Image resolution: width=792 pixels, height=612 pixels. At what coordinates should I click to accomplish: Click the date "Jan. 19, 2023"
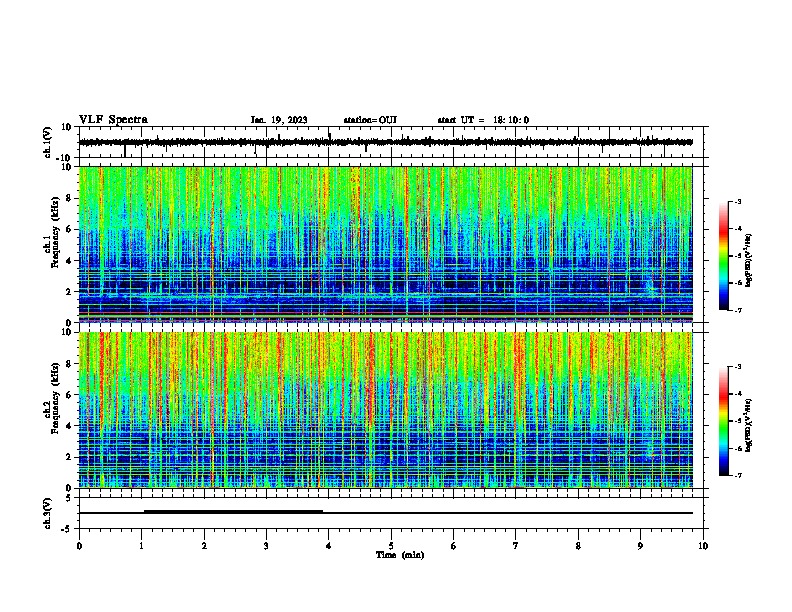(x=279, y=120)
